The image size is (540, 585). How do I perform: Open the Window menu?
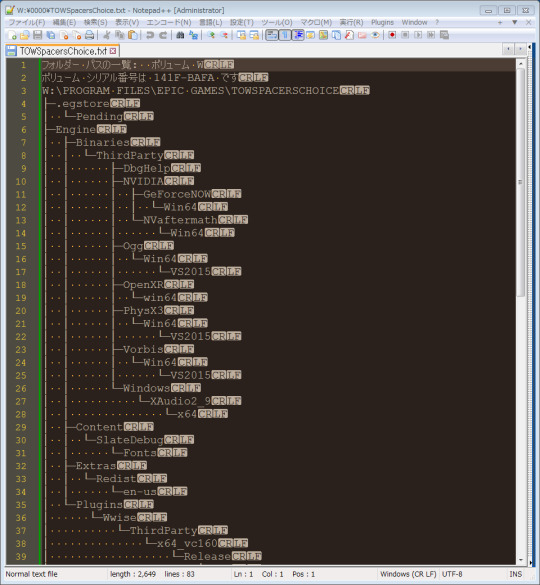click(414, 22)
